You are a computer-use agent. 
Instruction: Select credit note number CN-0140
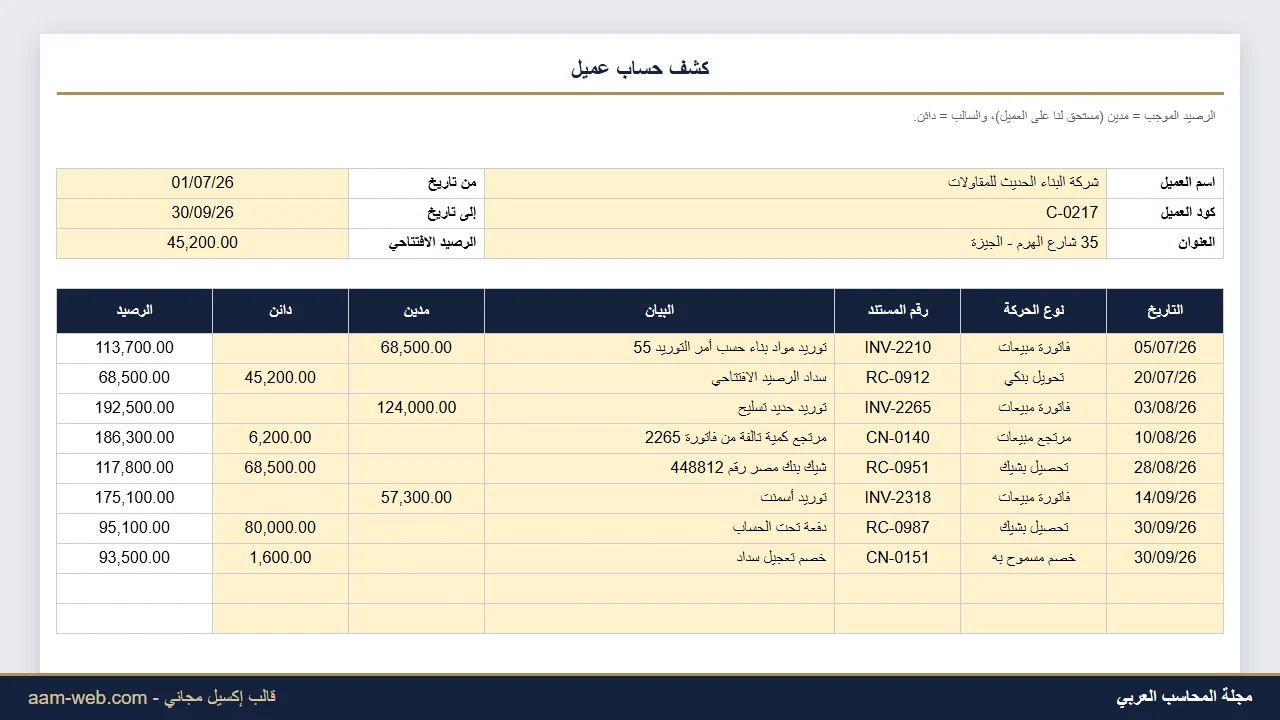pos(898,438)
